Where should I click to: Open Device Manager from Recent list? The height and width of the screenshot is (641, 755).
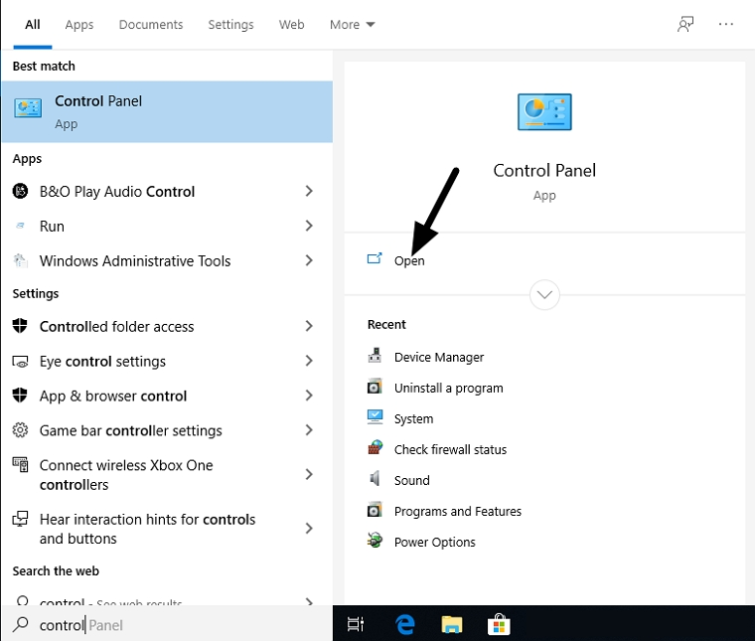coord(438,357)
